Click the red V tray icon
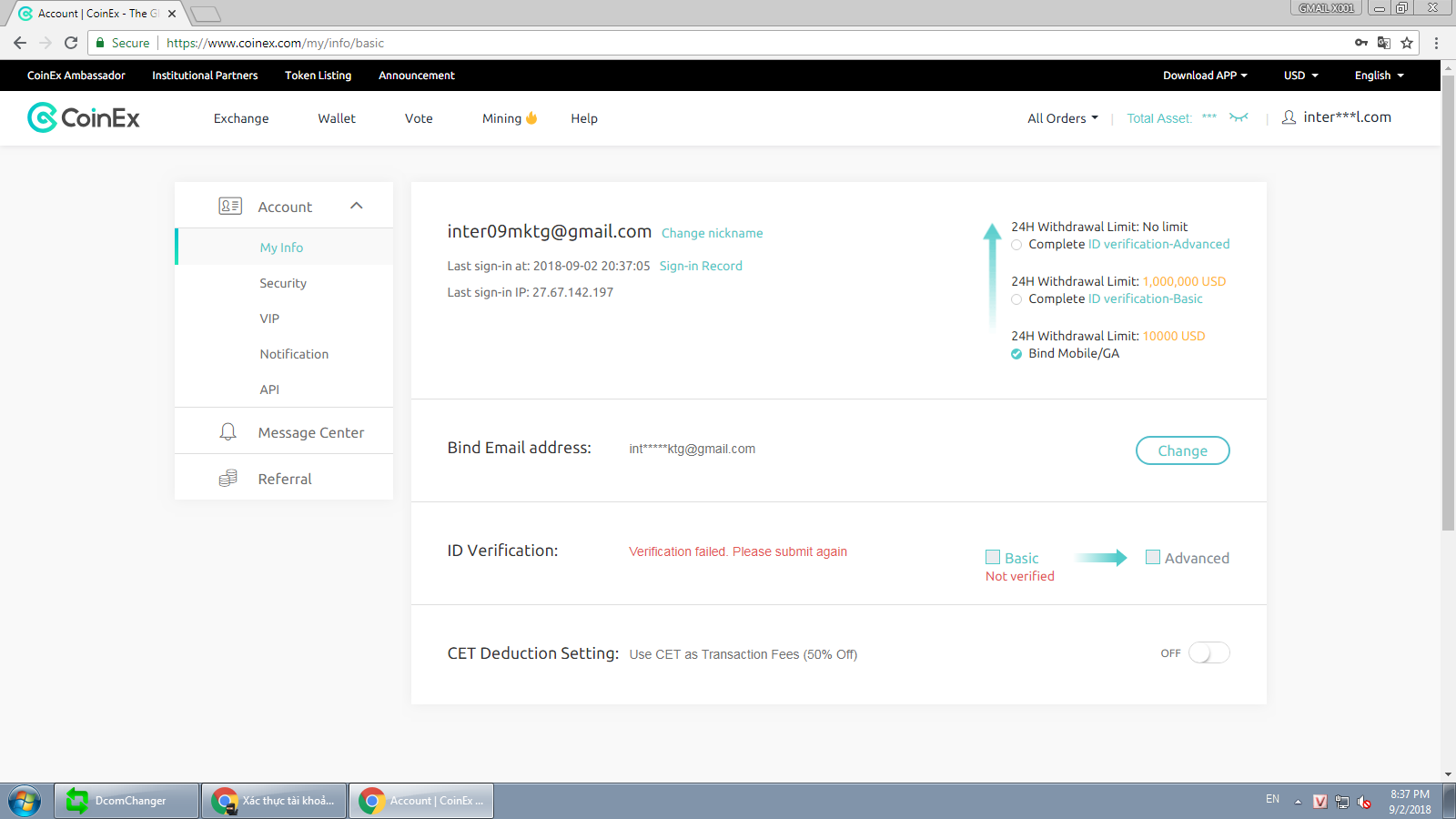 pos(1319,802)
